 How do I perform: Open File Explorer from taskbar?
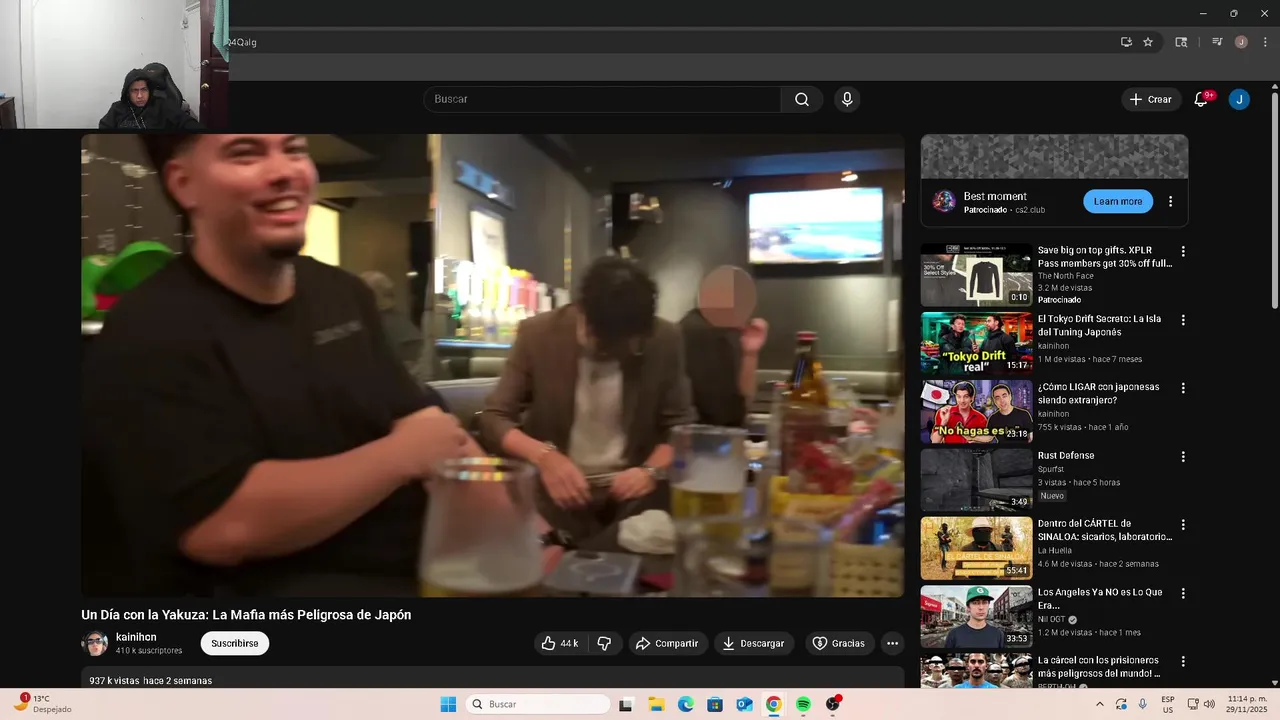click(x=656, y=704)
